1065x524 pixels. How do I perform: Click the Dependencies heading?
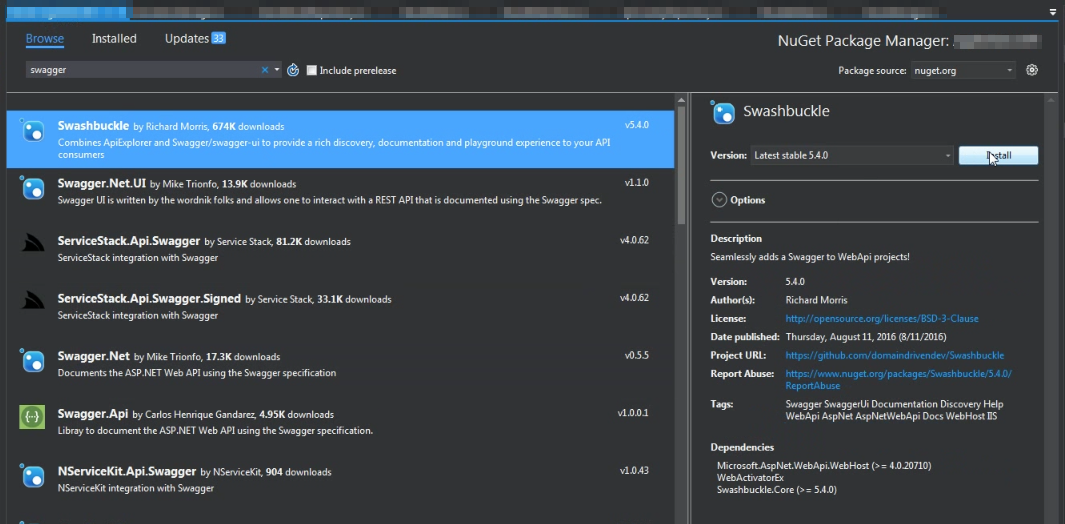click(742, 447)
